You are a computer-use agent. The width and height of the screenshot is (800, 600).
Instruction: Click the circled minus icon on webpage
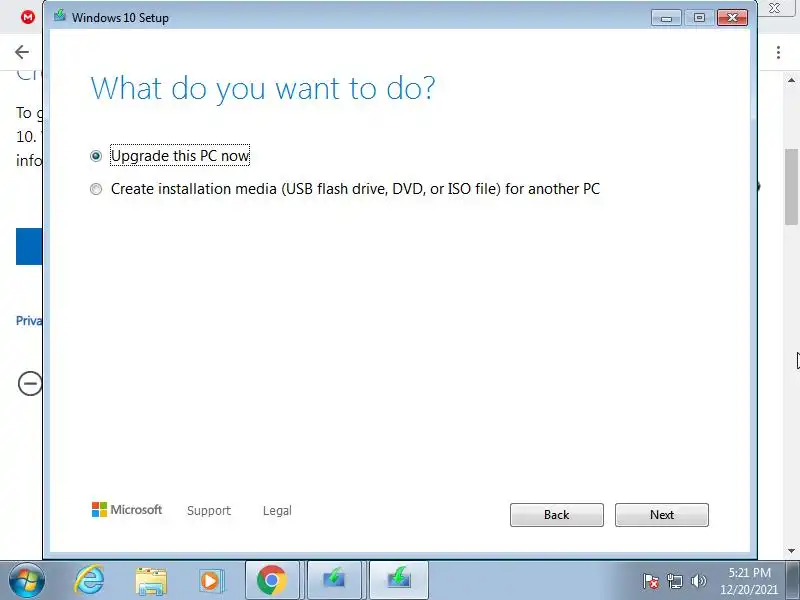[x=30, y=383]
